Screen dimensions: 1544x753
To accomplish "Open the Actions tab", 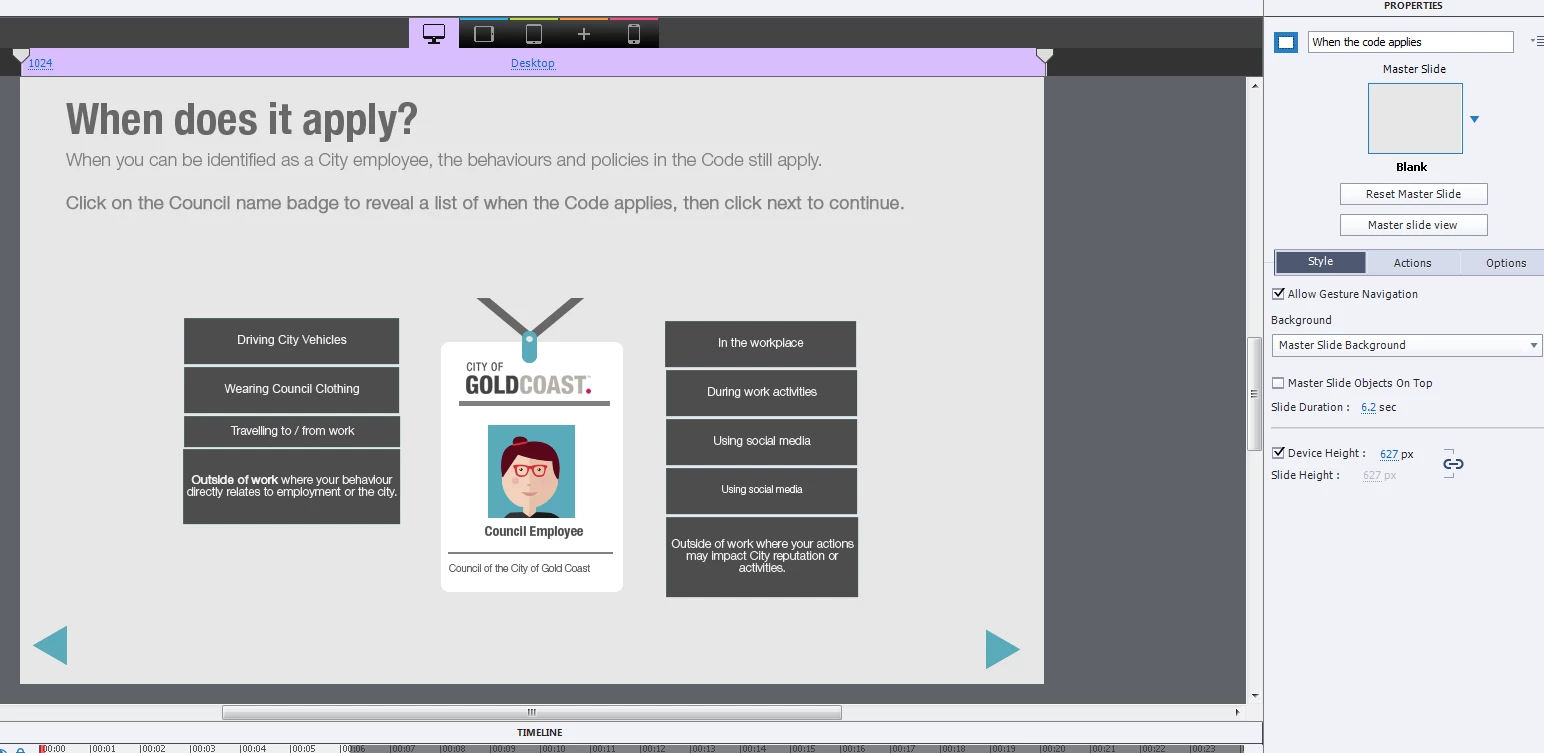I will [x=1412, y=263].
